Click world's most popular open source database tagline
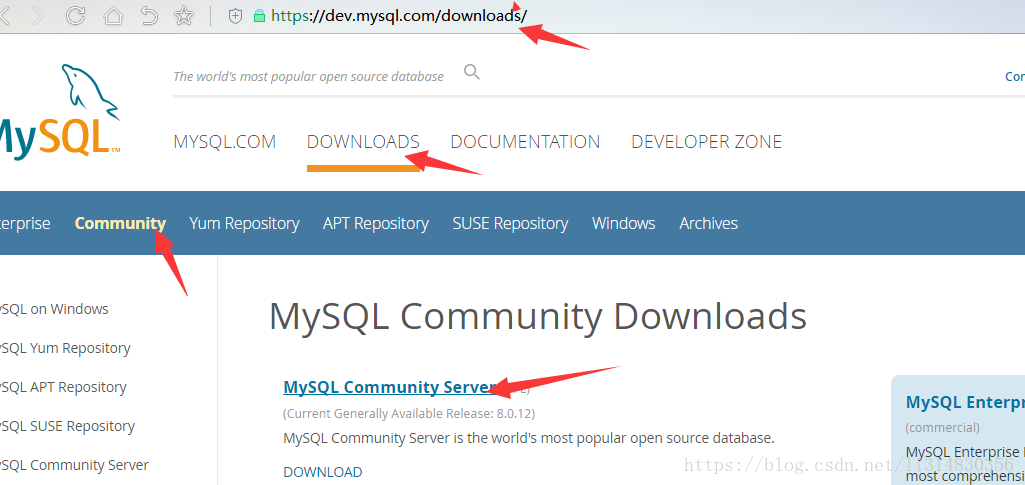This screenshot has height=485, width=1025. point(309,76)
